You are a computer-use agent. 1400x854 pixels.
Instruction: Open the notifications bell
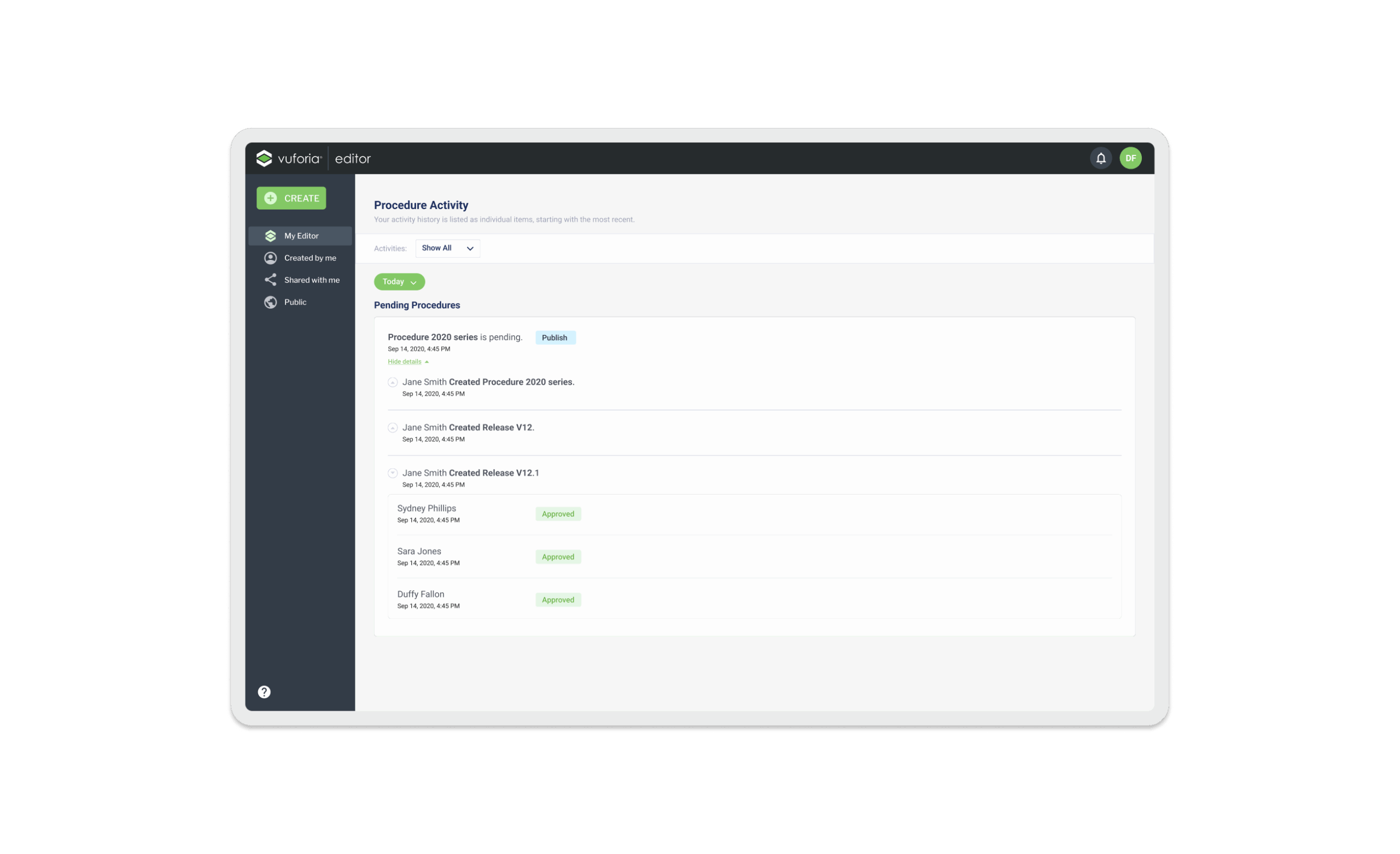1100,158
